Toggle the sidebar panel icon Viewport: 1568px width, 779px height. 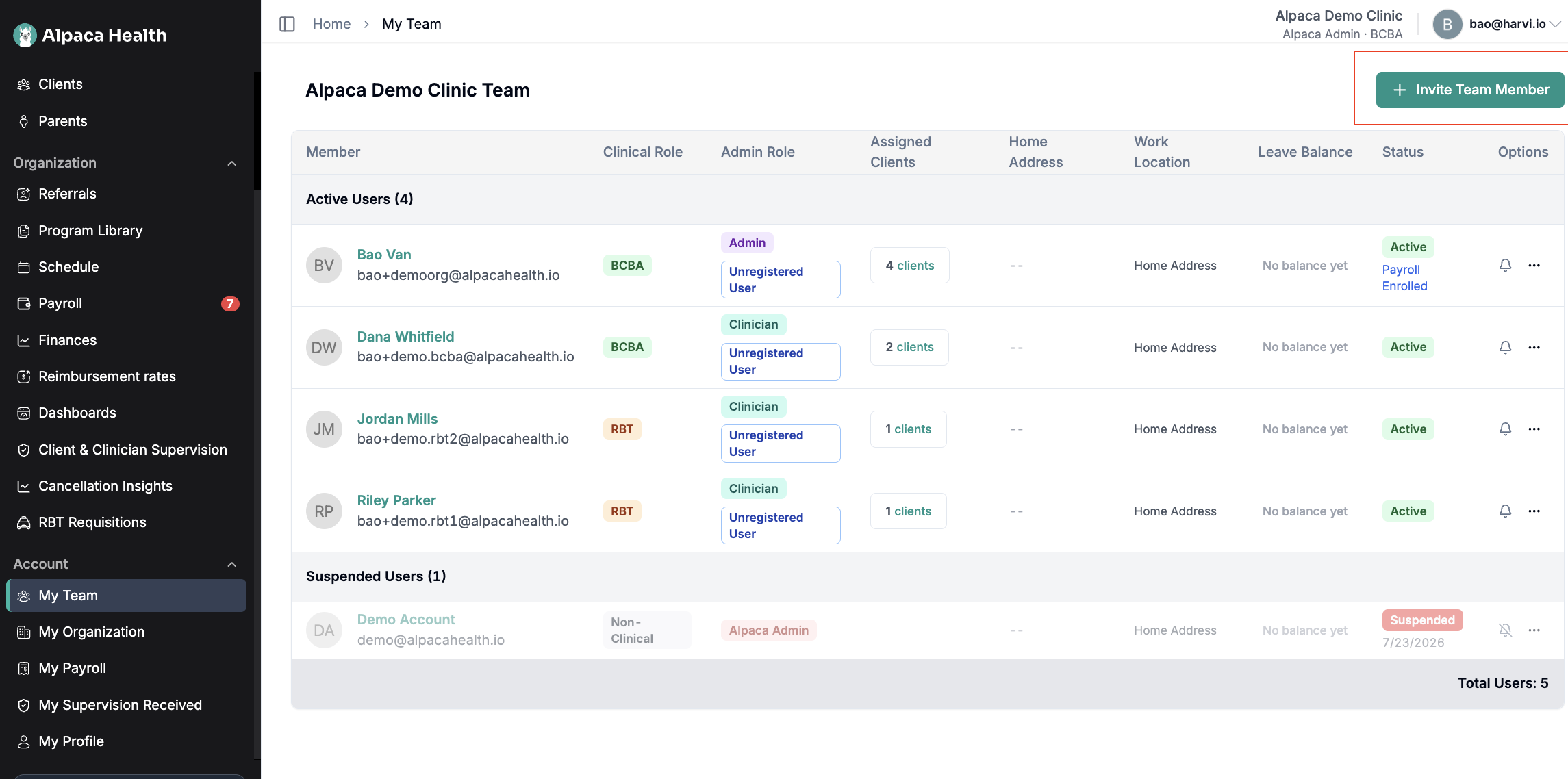[287, 24]
